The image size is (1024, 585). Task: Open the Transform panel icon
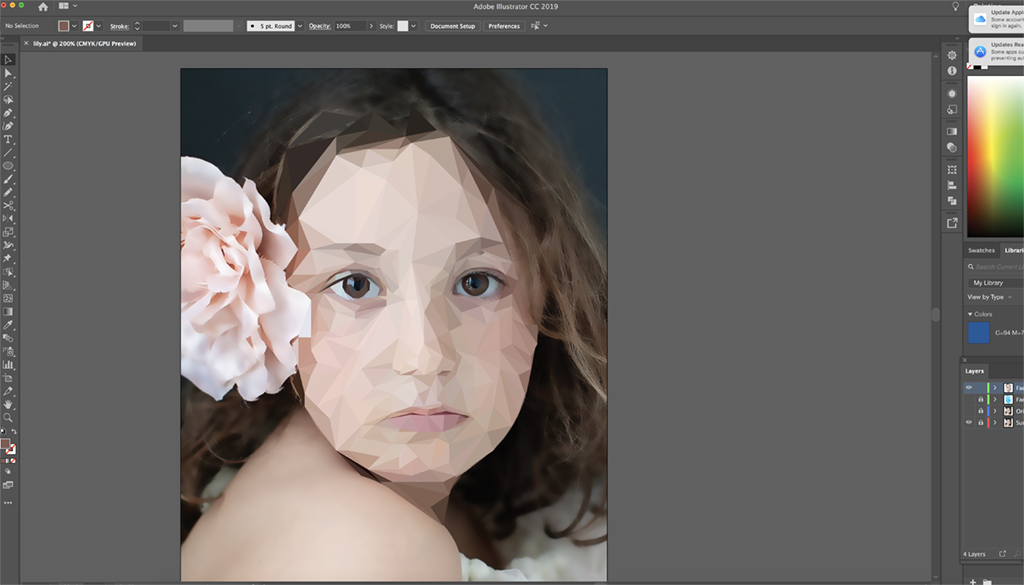[x=952, y=170]
